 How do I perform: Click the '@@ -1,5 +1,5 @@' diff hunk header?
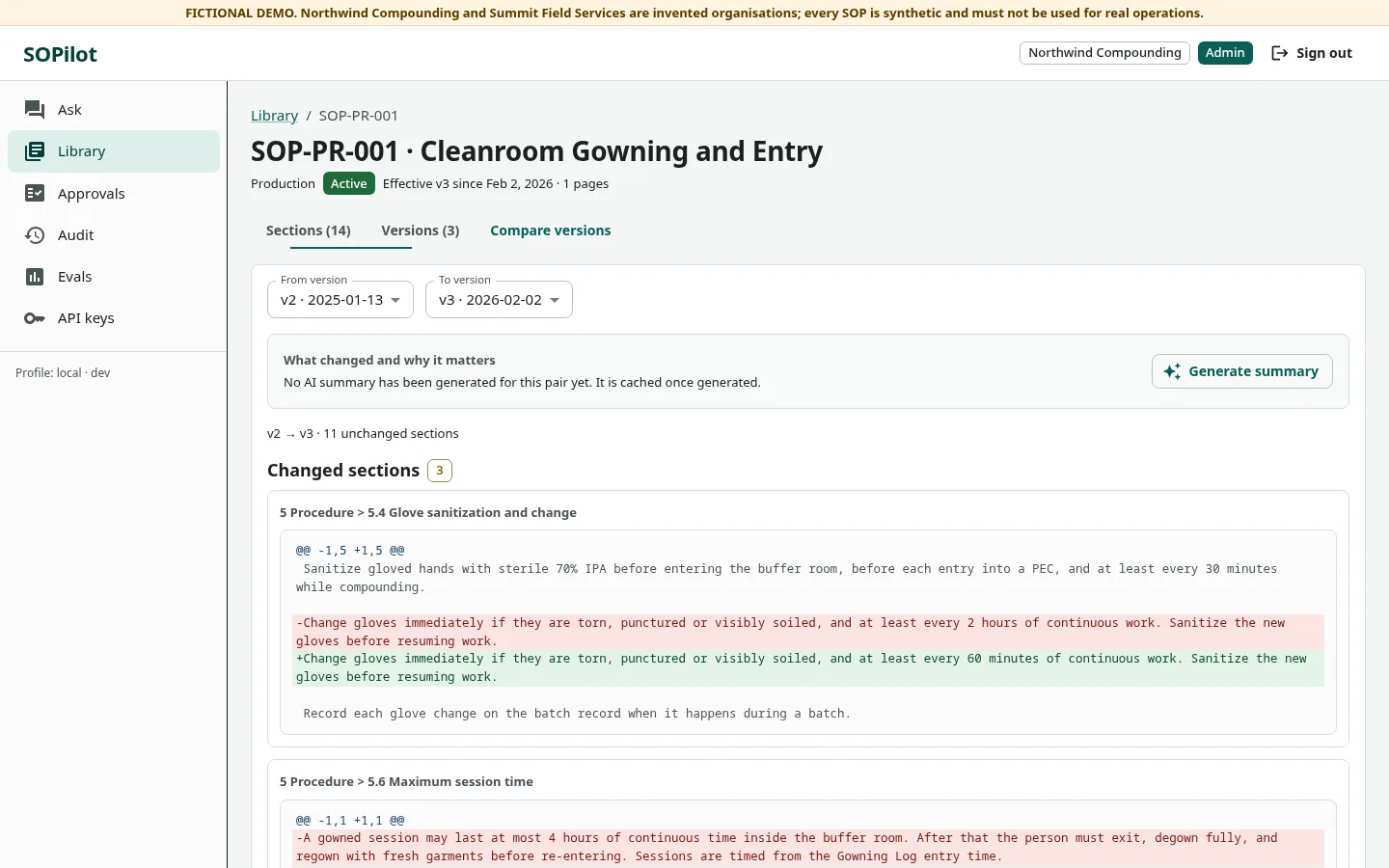coord(350,551)
